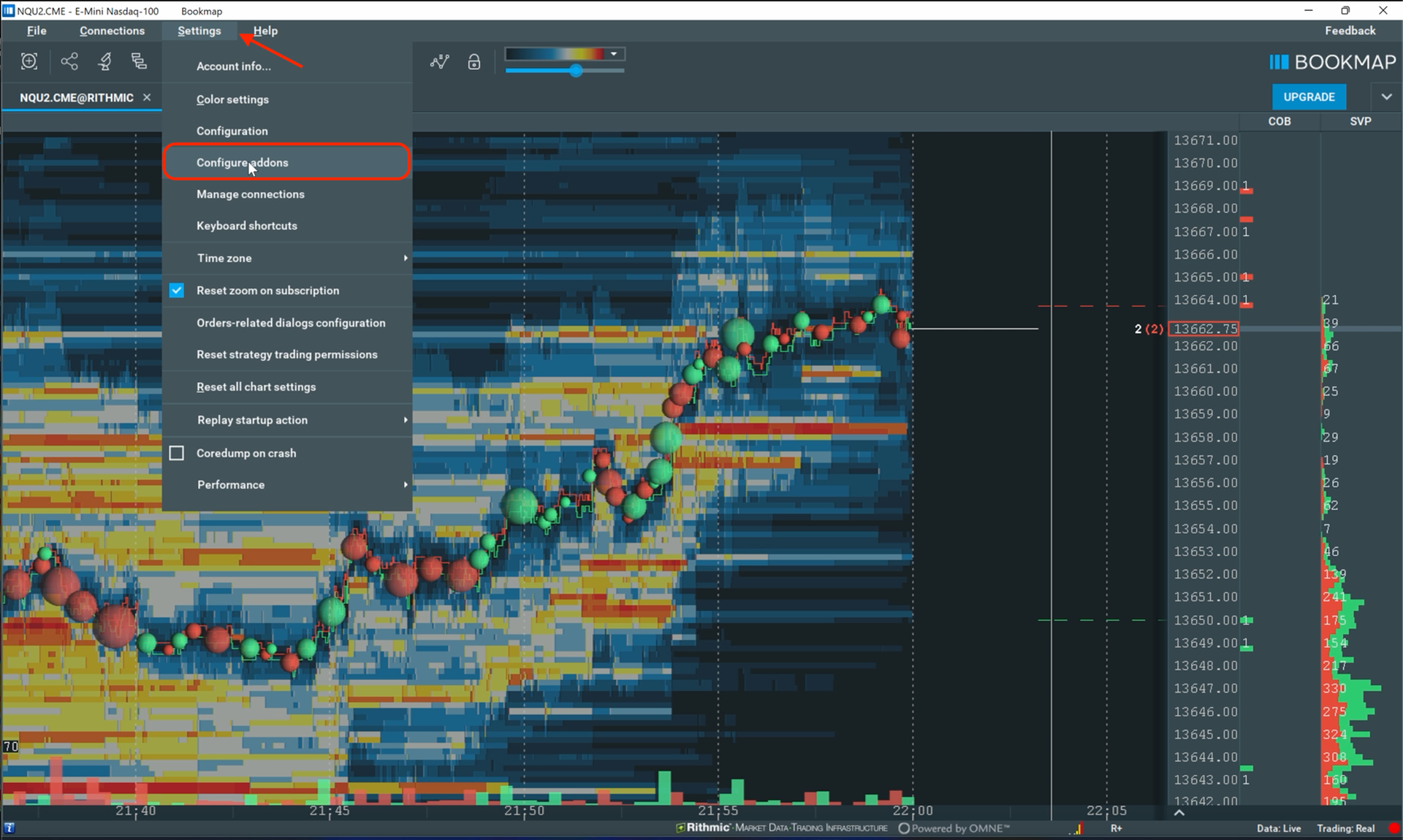Viewport: 1403px width, 840px height.
Task: Click the Trading: Real status text
Action: click(1345, 828)
